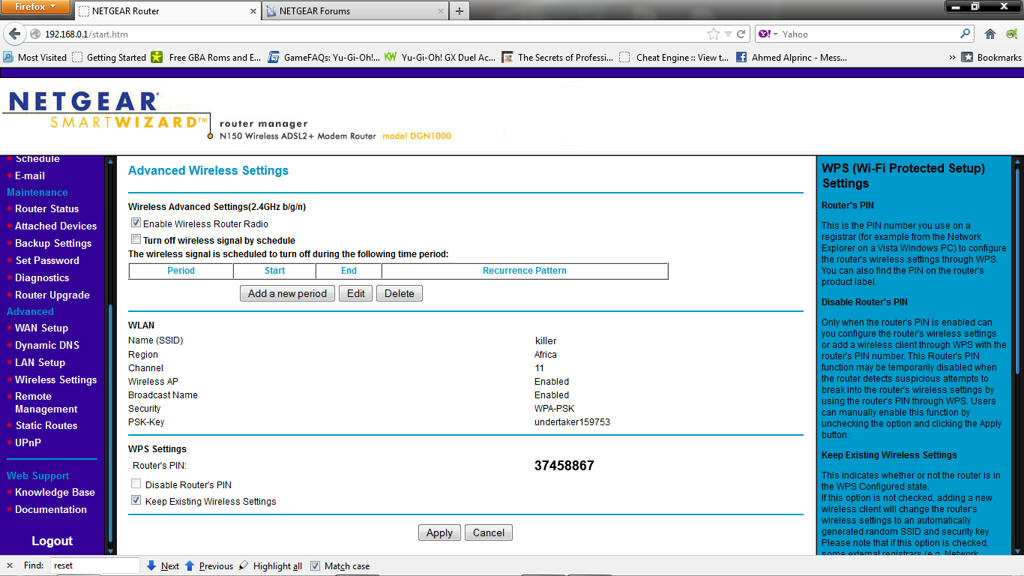Click Delete period button
Screen dimensions: 1024x576
[x=399, y=293]
